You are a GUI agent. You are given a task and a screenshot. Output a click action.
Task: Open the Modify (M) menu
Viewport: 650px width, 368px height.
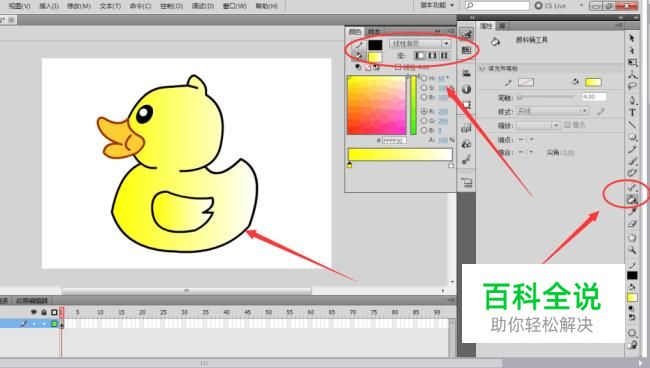[79, 6]
